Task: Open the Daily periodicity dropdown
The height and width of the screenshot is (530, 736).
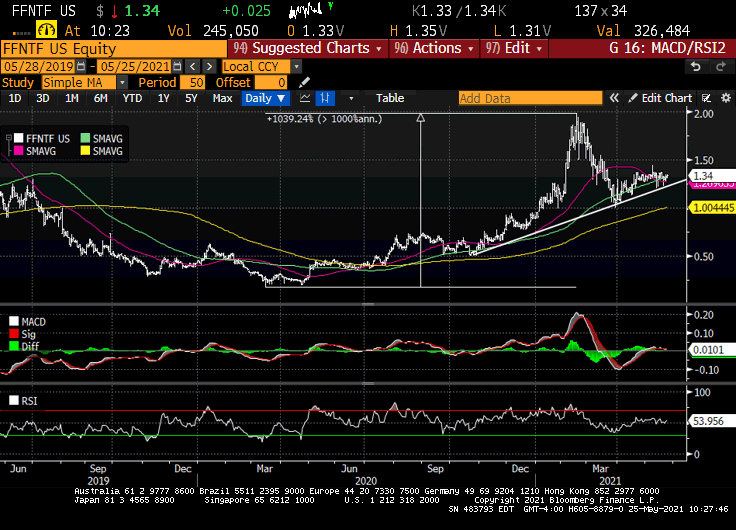Action: pyautogui.click(x=265, y=98)
